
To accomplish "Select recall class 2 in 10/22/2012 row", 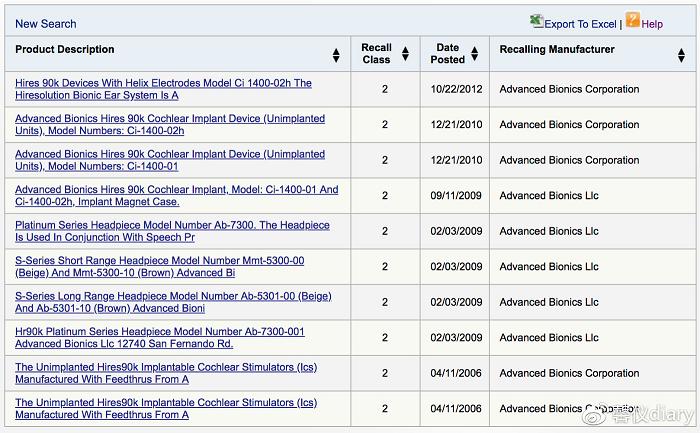I will click(385, 89).
